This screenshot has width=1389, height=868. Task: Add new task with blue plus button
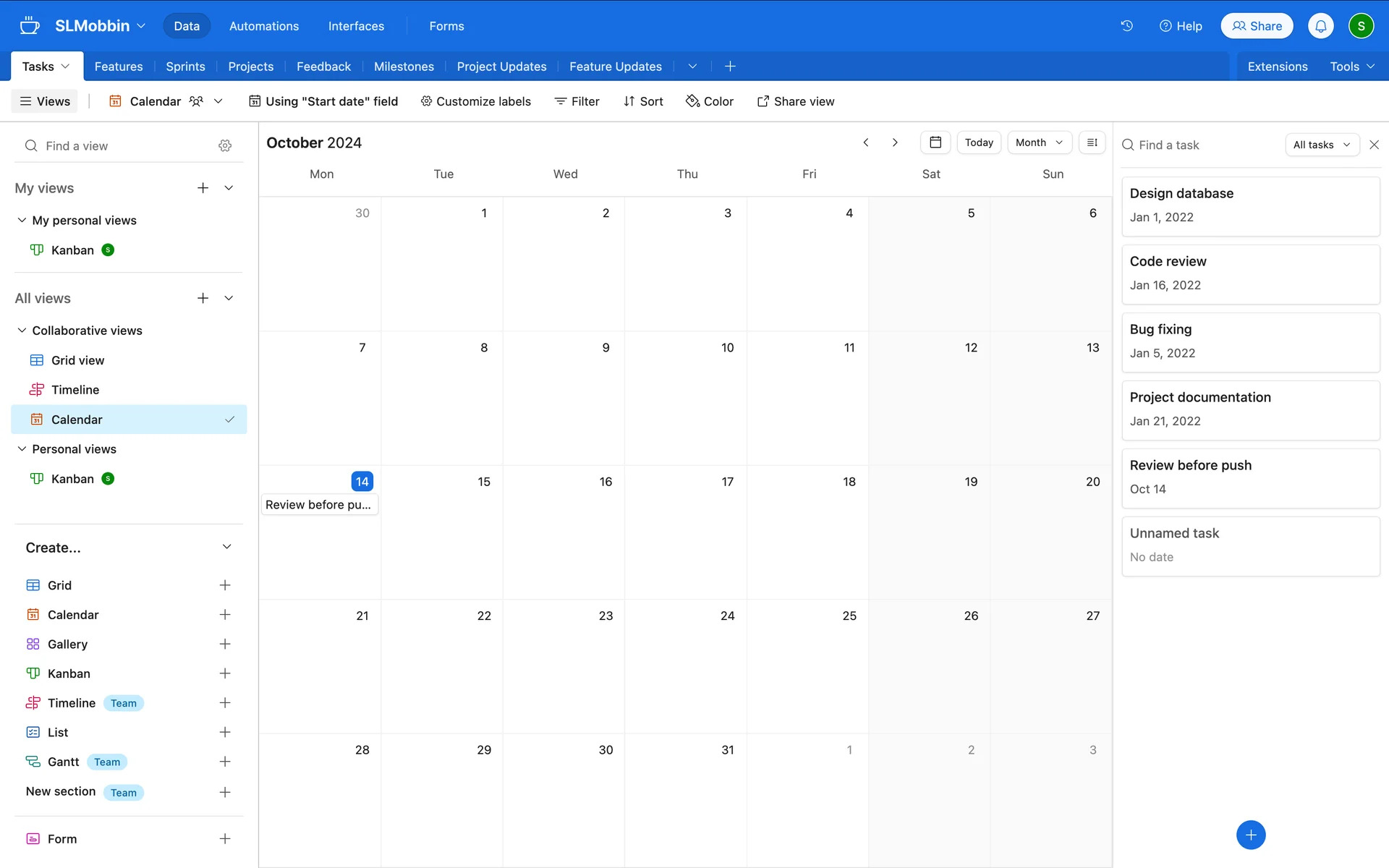click(1250, 835)
